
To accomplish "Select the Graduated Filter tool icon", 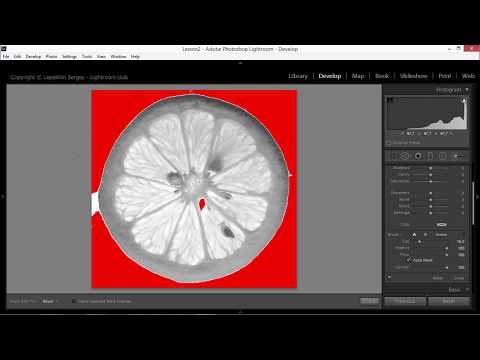I will coord(430,156).
